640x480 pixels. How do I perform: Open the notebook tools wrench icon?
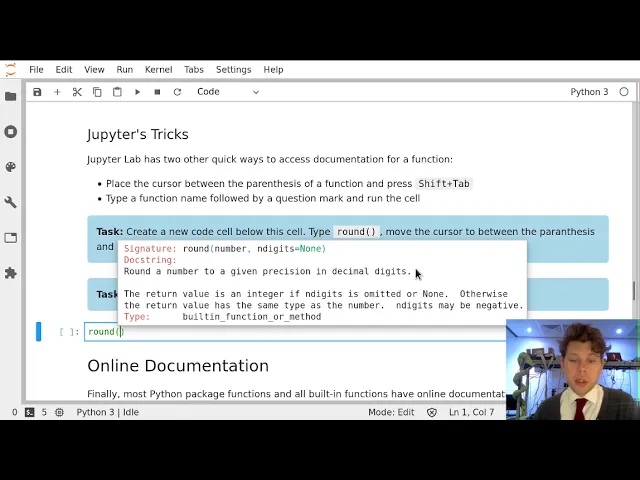point(11,202)
